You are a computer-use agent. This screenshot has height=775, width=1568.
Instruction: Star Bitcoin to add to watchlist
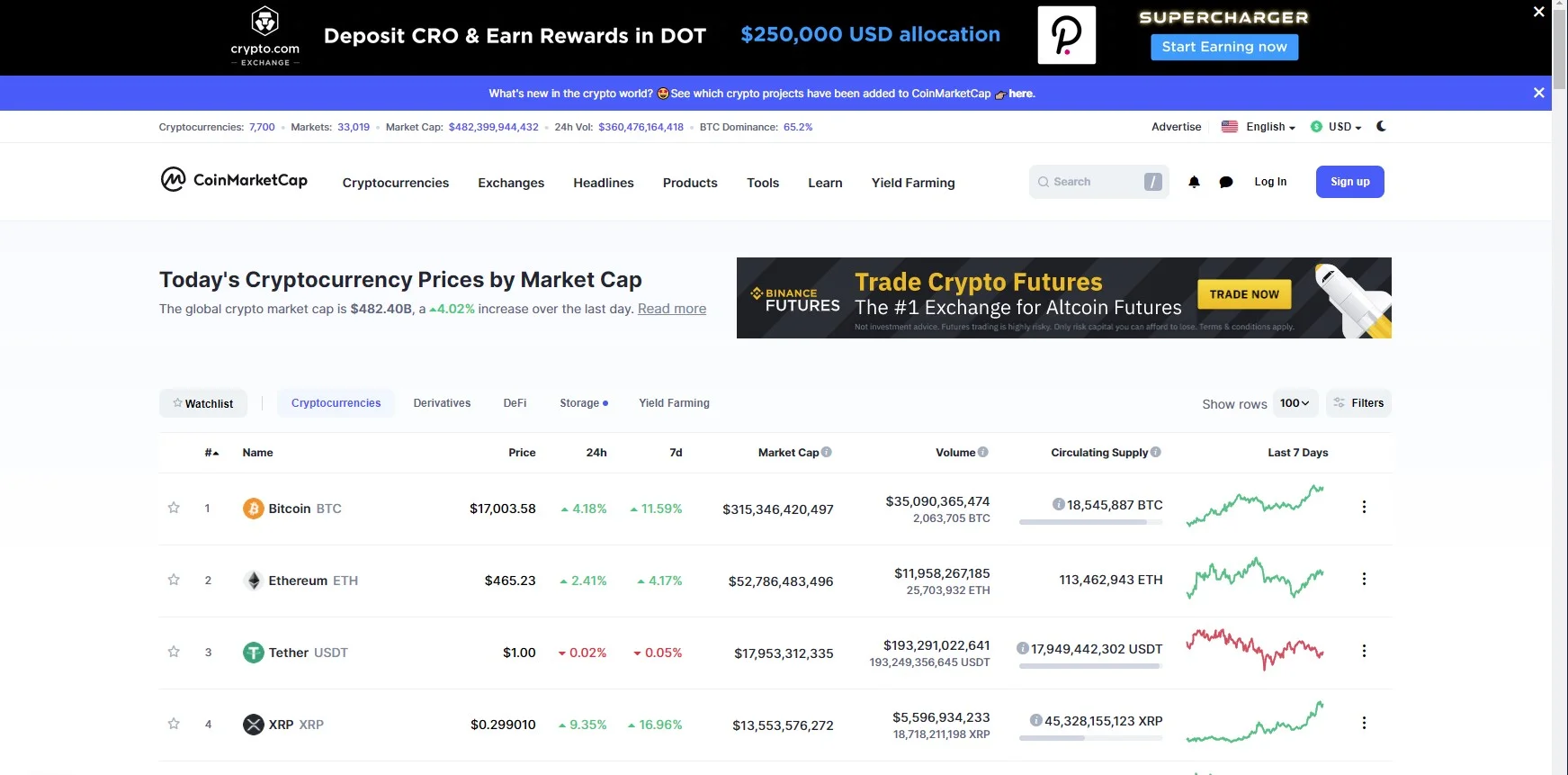(x=174, y=508)
